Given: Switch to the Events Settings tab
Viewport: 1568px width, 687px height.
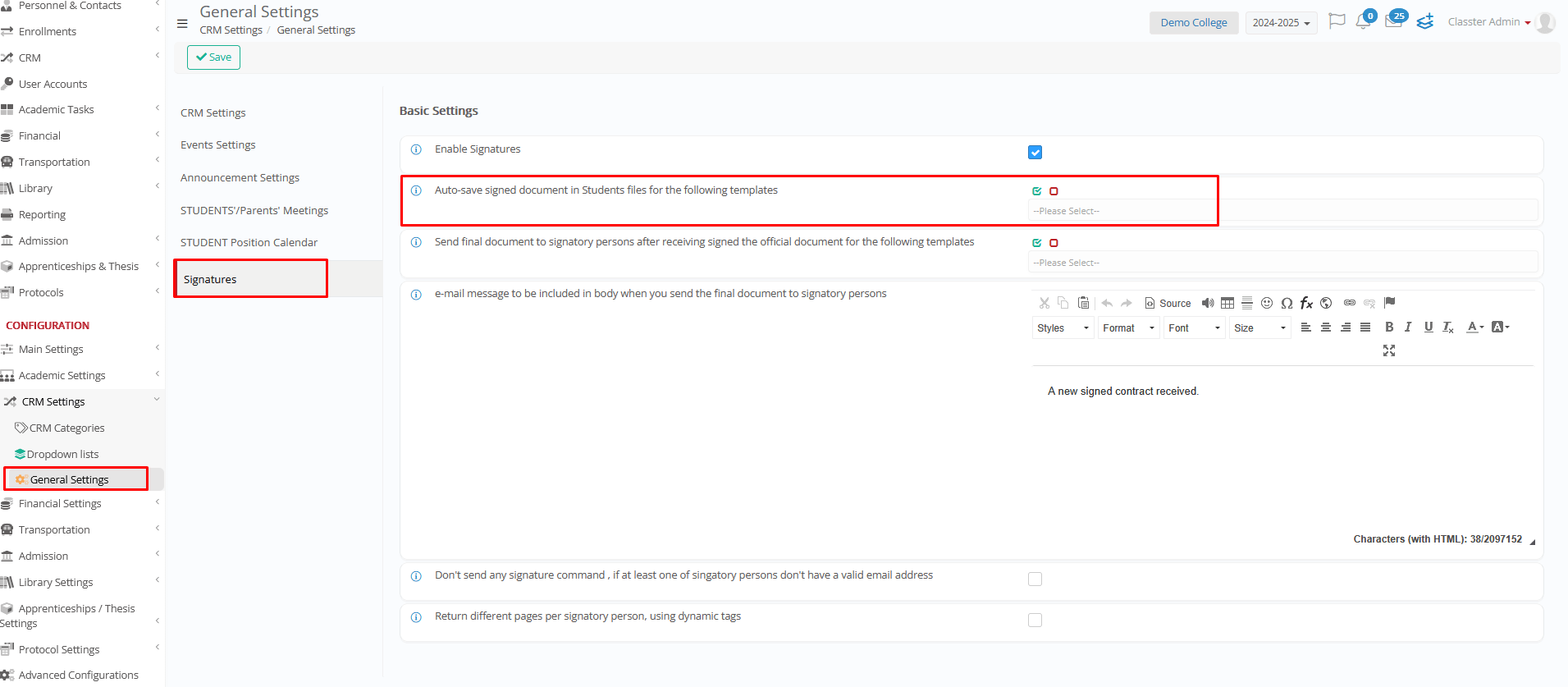Looking at the screenshot, I should [x=218, y=145].
